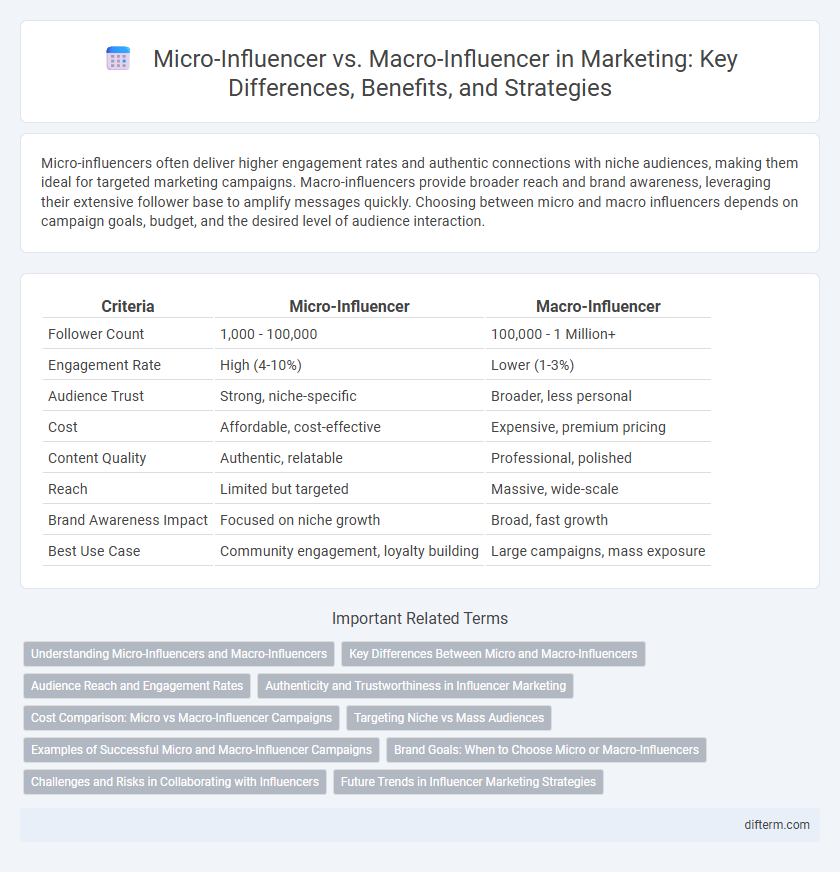The image size is (840, 872).
Task: Select the 'Engagement Rate' row label
Action: (104, 365)
